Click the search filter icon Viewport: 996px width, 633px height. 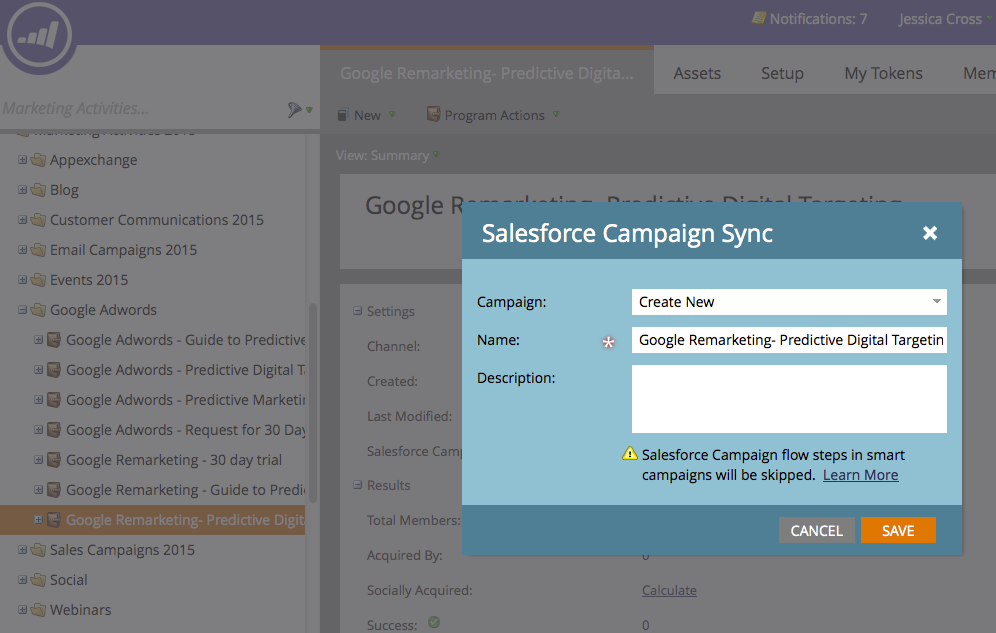point(295,109)
